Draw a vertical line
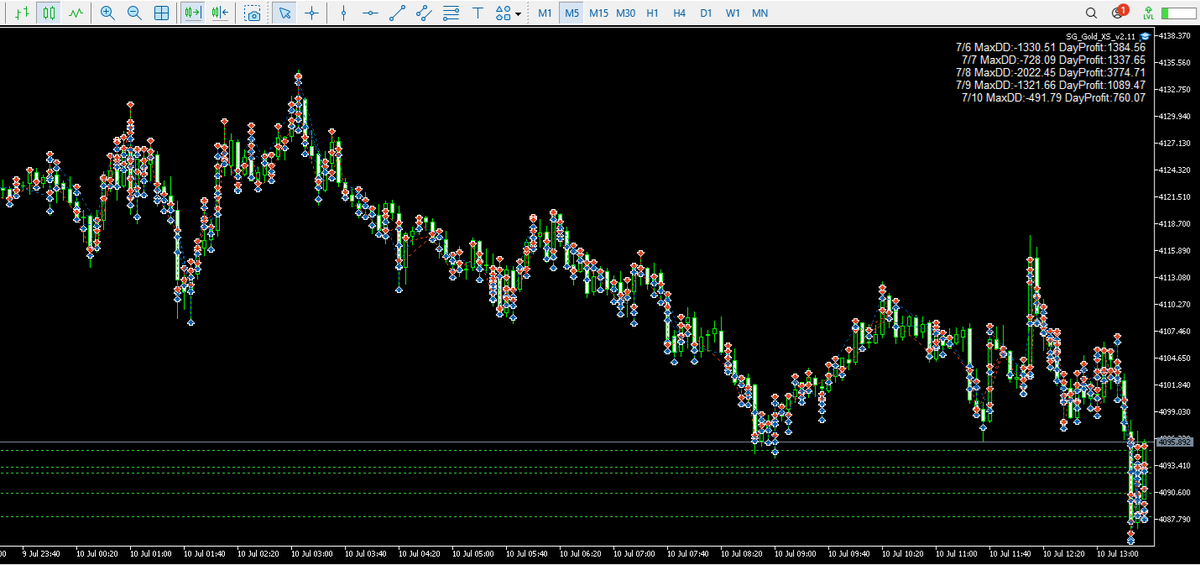The height and width of the screenshot is (565, 1200). coord(343,13)
